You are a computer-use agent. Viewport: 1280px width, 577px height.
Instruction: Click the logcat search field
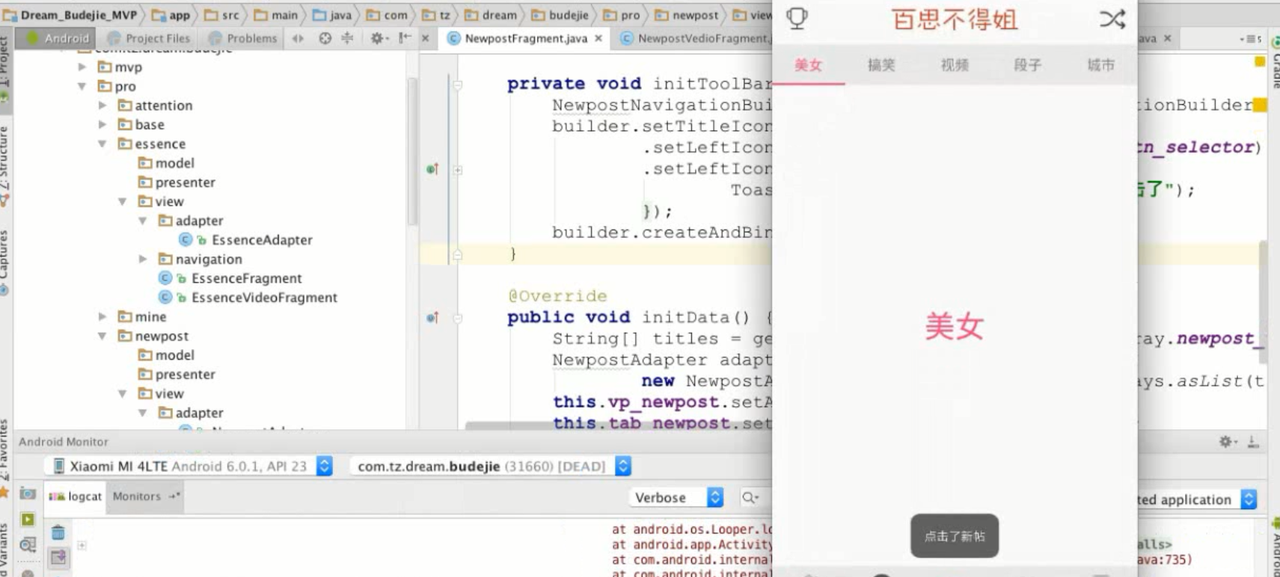[754, 497]
